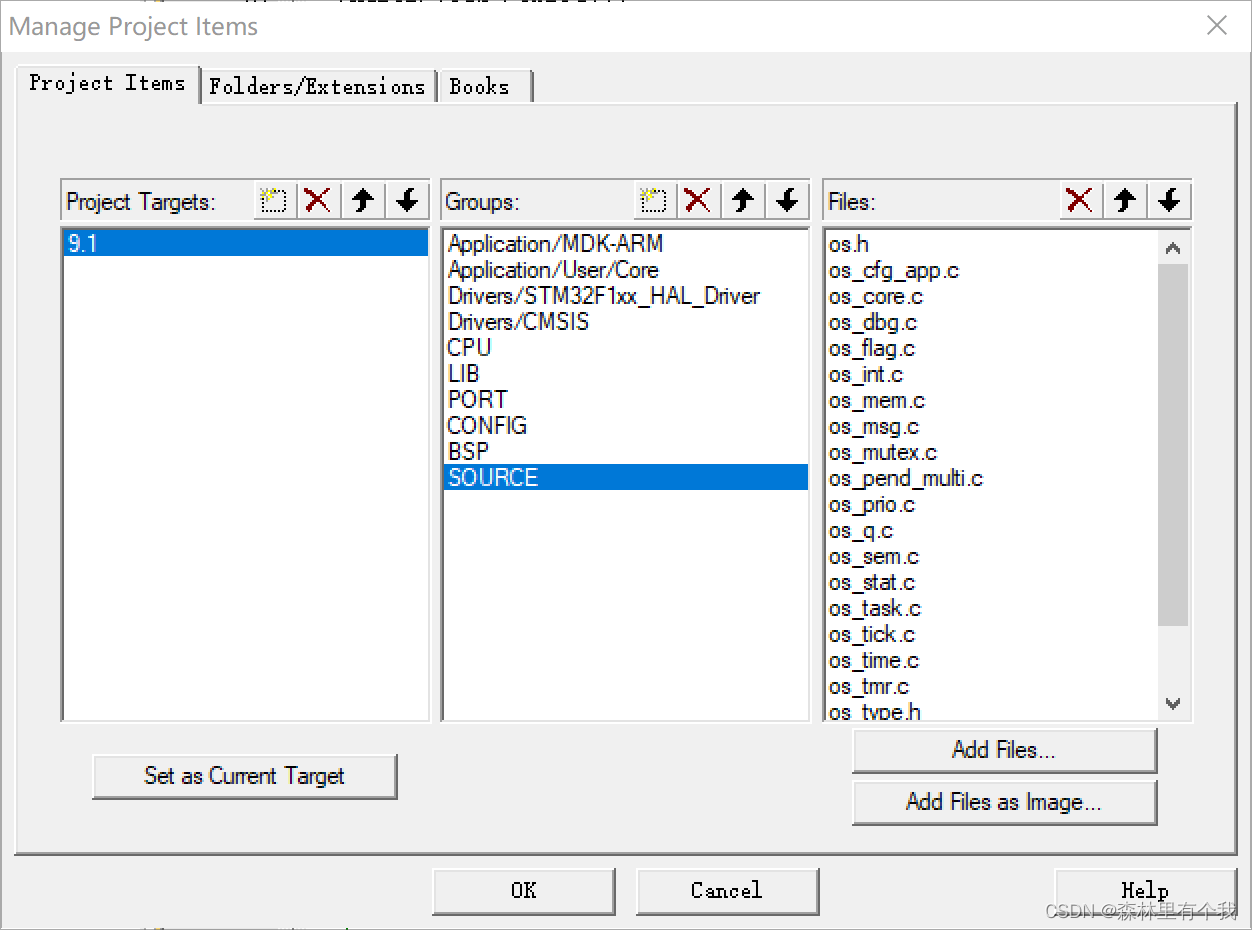Image resolution: width=1252 pixels, height=930 pixels.
Task: Select file os_core.c
Action: (x=992, y=297)
